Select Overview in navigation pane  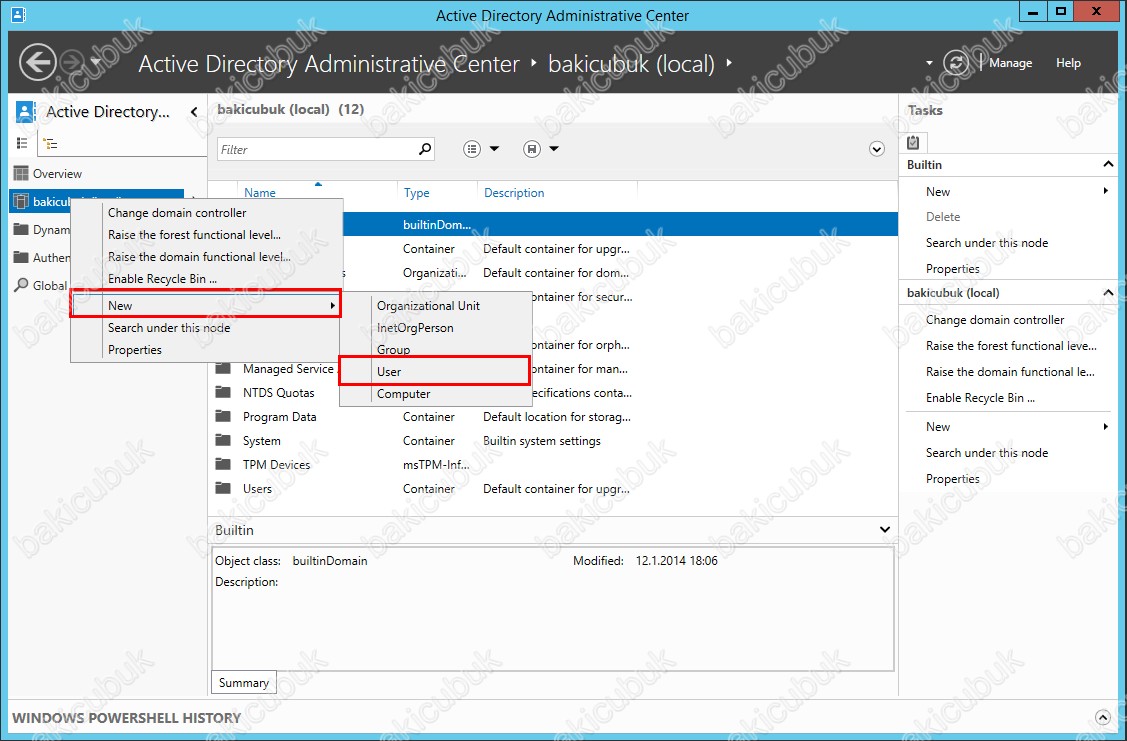point(57,174)
